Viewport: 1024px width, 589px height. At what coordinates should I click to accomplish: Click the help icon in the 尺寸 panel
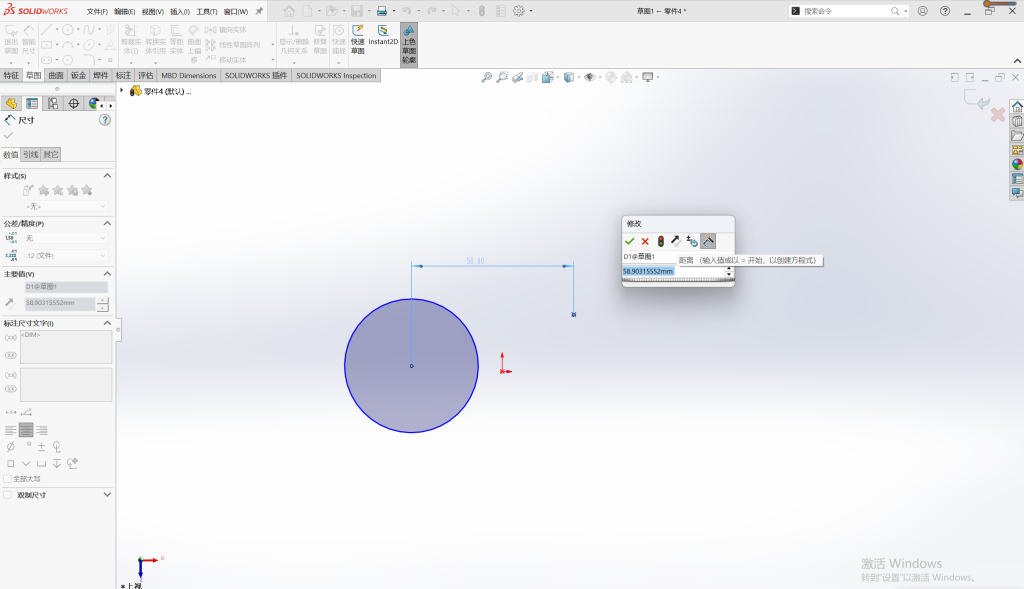(105, 120)
